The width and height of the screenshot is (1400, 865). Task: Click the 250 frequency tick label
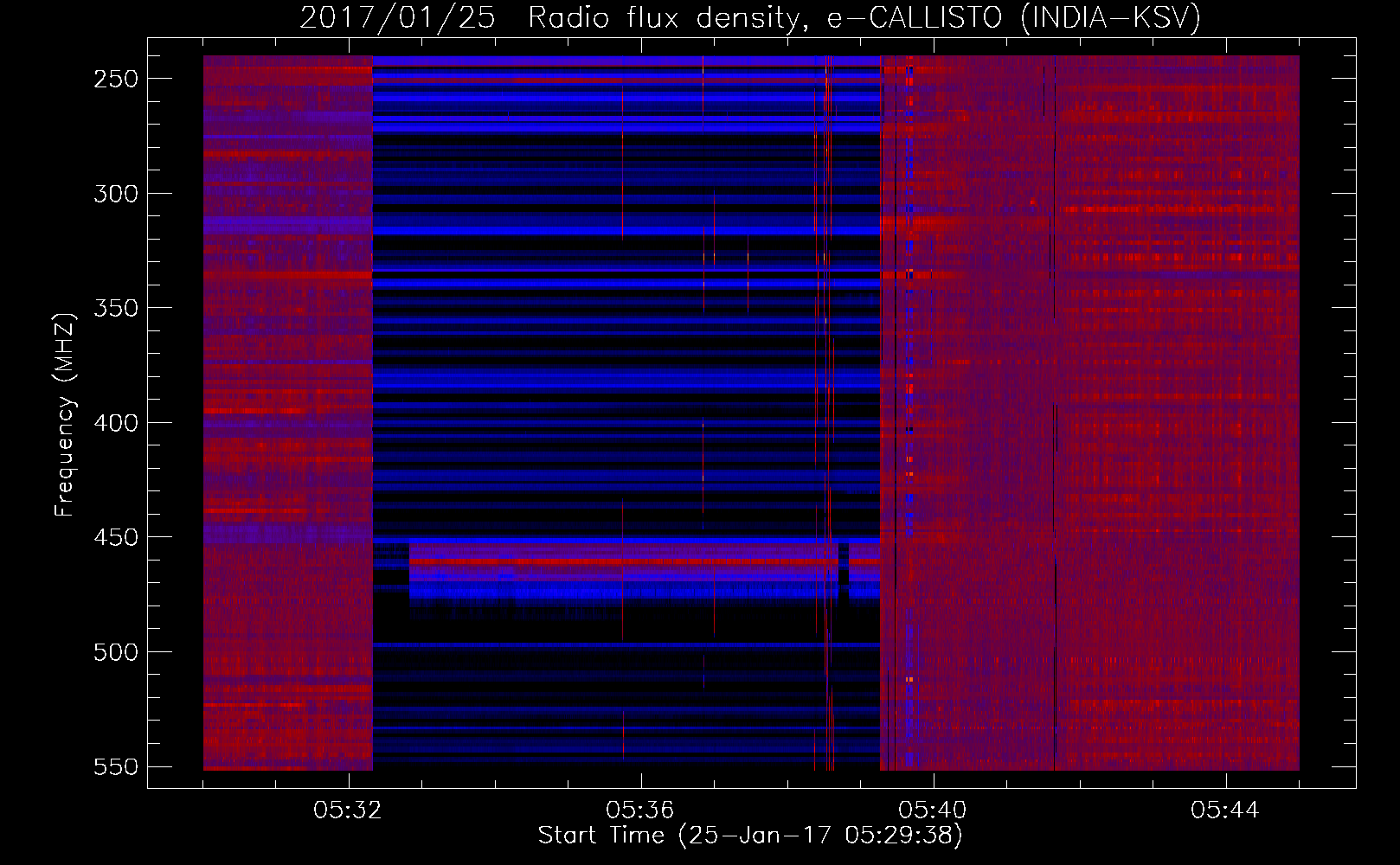coord(116,79)
